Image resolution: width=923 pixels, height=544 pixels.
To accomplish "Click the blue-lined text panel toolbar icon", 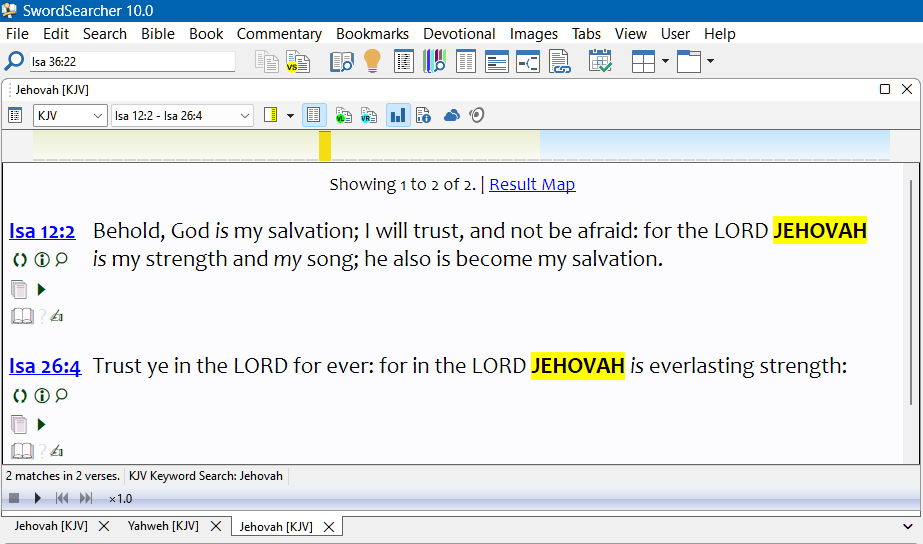I will coord(497,61).
